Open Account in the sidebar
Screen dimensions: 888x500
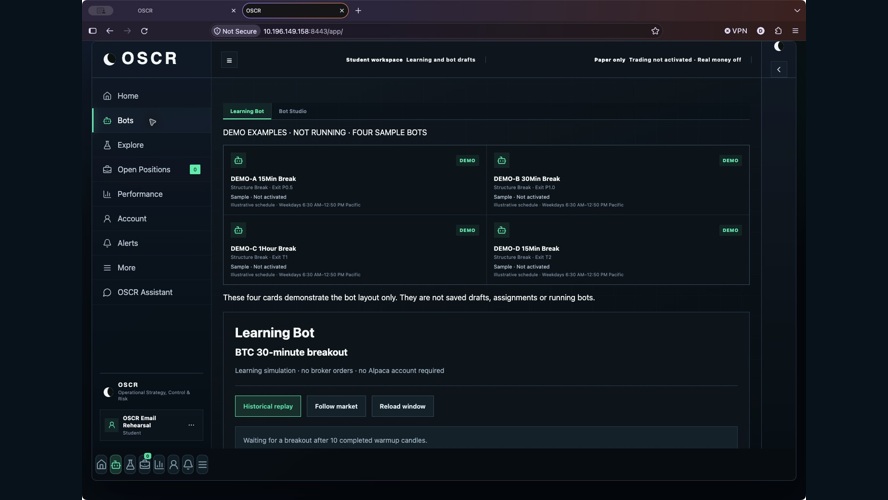[151, 219]
